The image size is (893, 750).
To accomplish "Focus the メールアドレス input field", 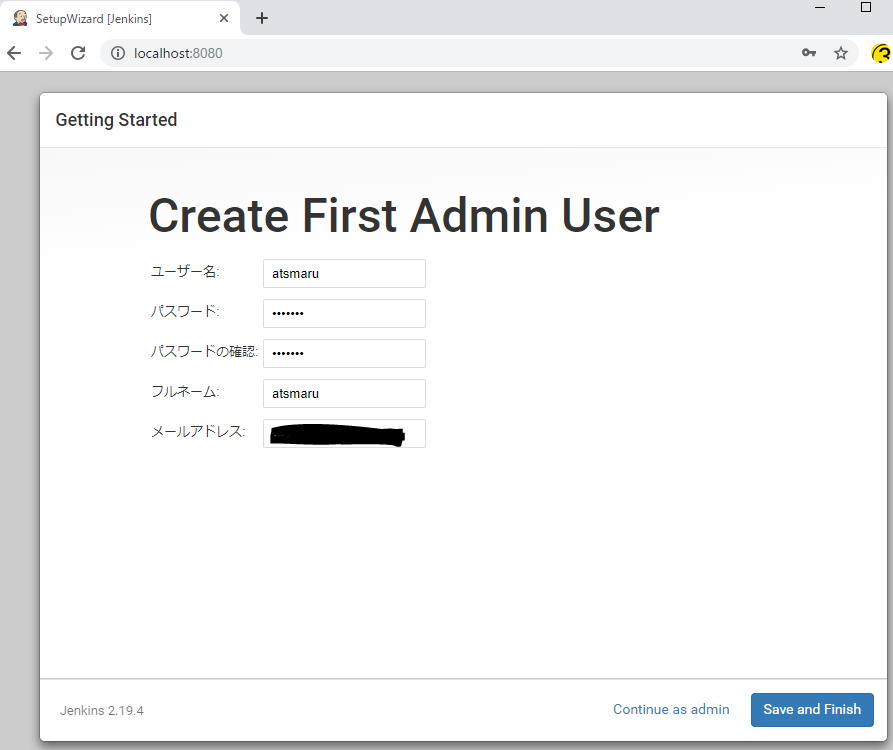I will click(344, 433).
